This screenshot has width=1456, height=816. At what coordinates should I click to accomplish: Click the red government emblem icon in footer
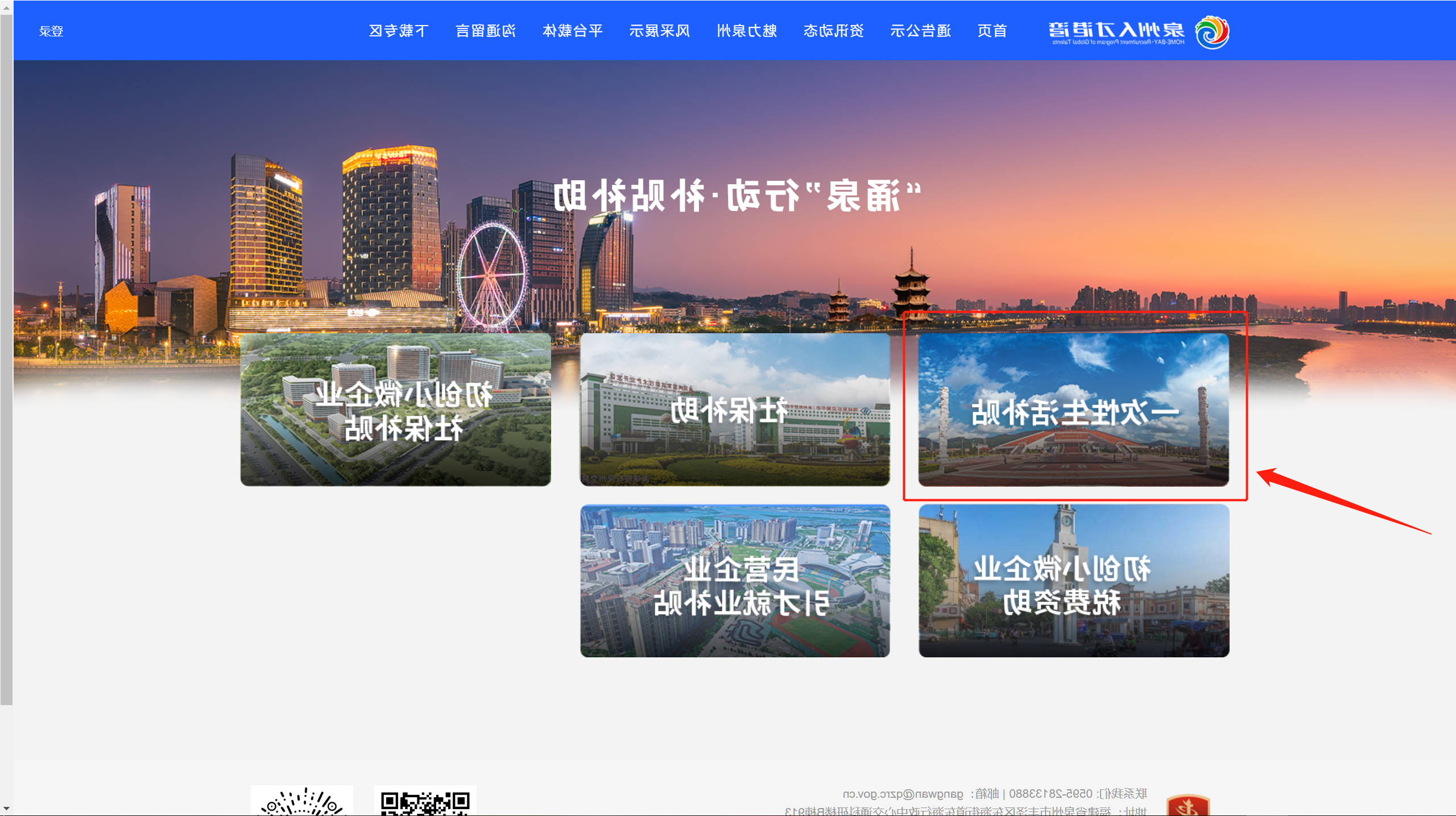(1188, 805)
